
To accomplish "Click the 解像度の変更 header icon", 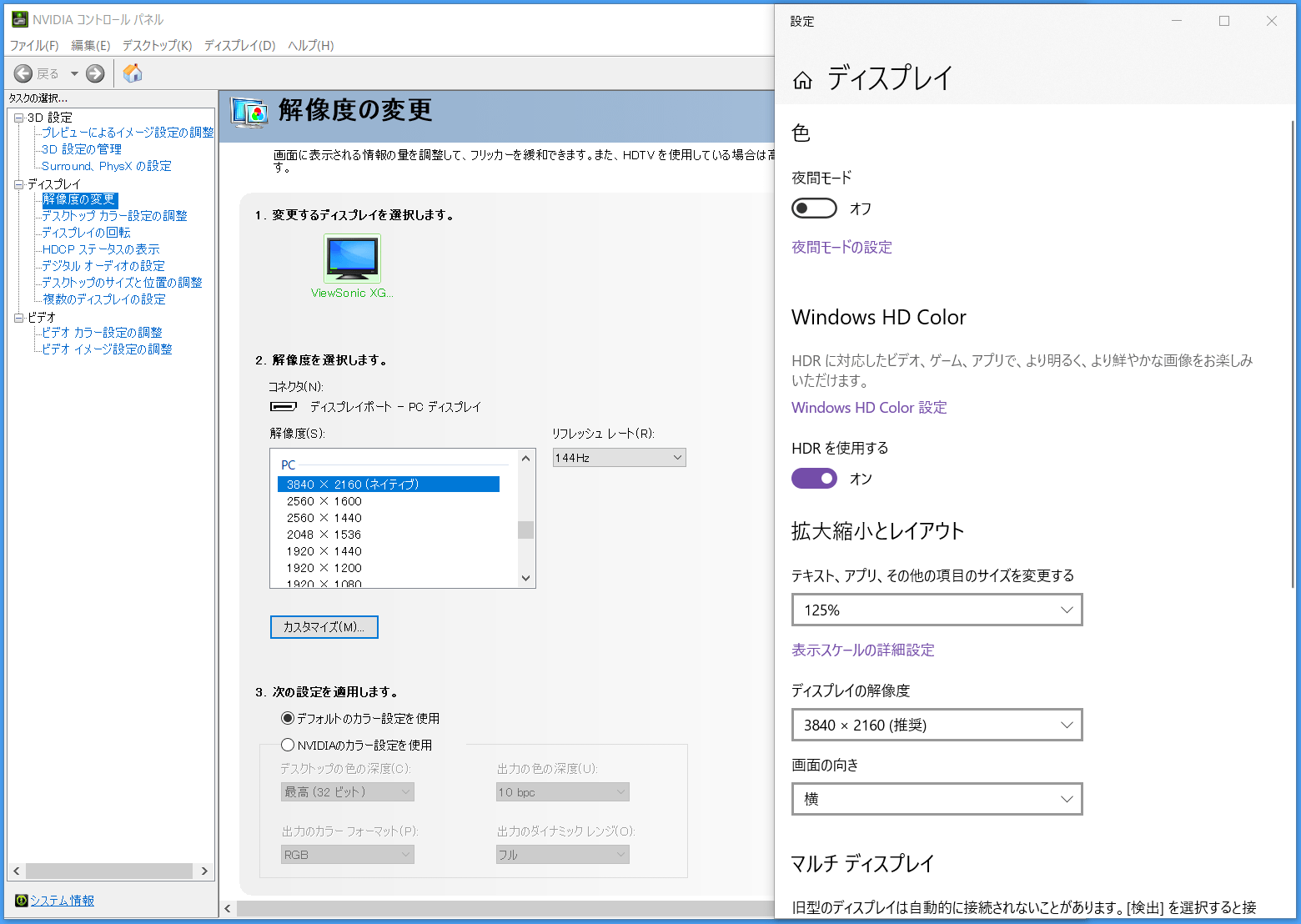I will click(x=249, y=113).
